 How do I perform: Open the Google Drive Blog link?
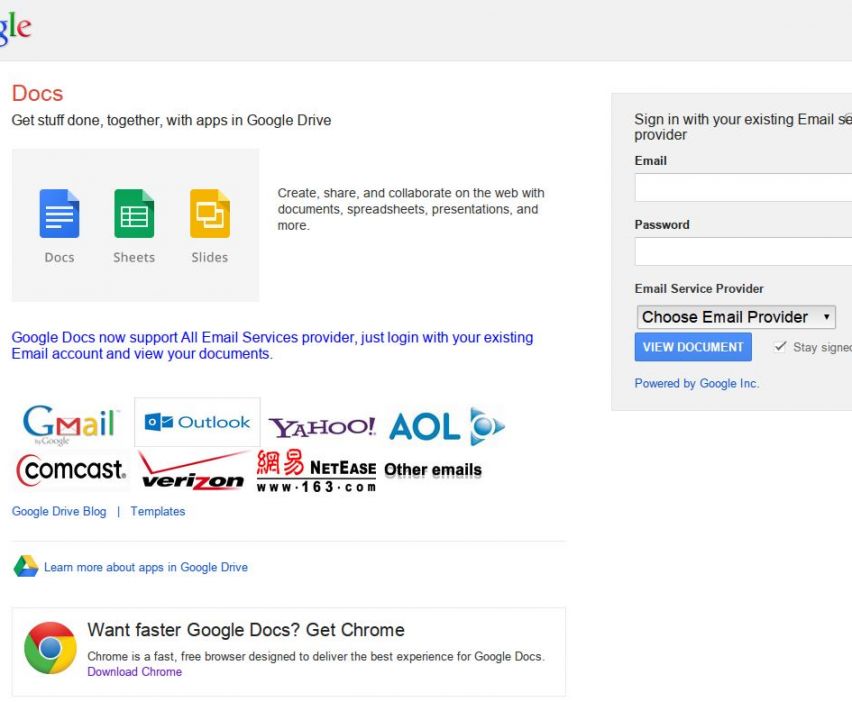59,511
